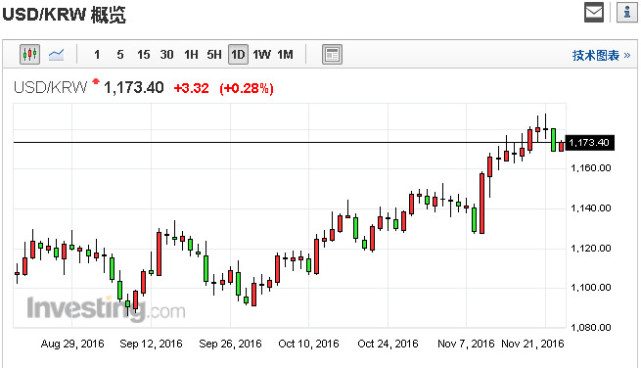The image size is (641, 368).
Task: Click the 1,173.40 current price marker
Action: point(589,143)
